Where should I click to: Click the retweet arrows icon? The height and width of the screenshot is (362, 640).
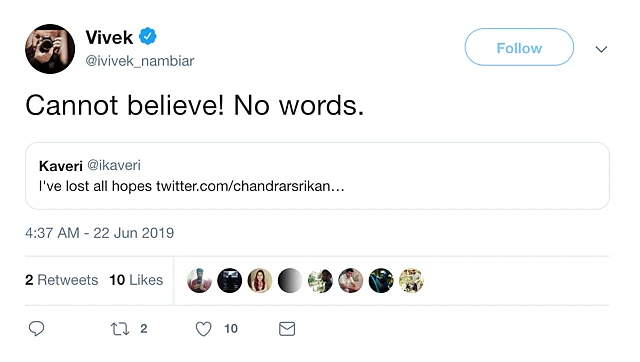point(120,329)
